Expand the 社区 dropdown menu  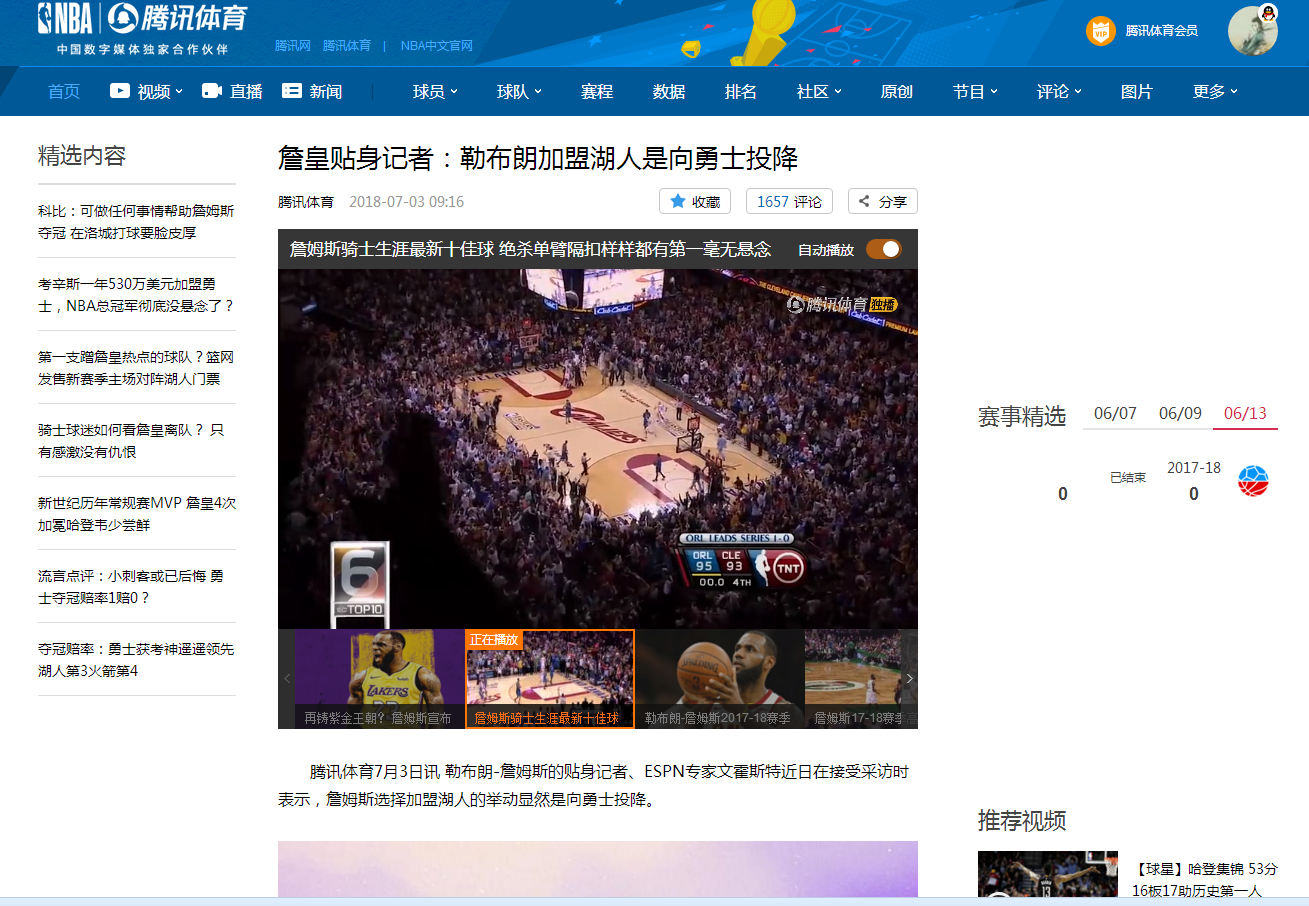[x=838, y=91]
